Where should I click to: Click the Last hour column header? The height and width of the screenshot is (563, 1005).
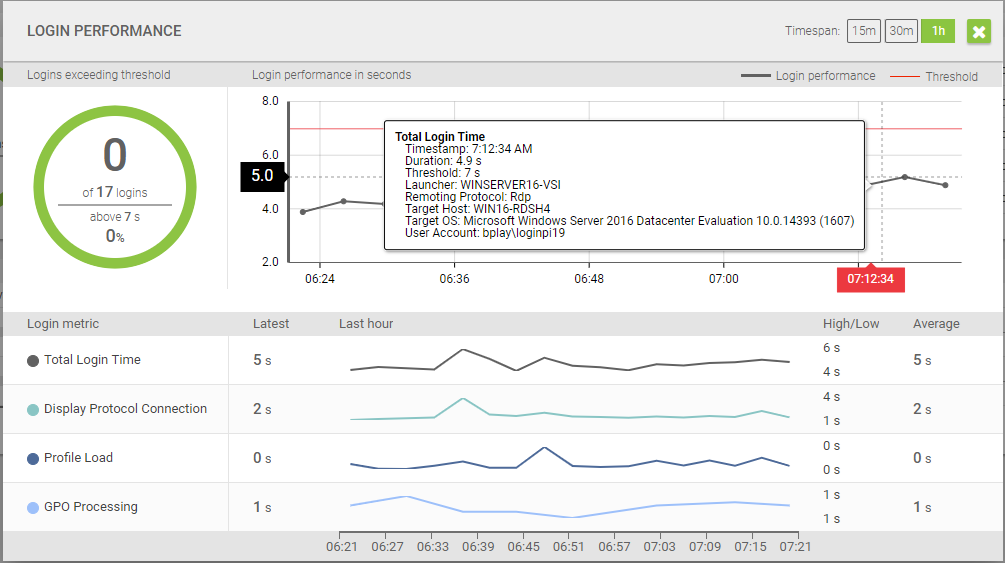(366, 324)
